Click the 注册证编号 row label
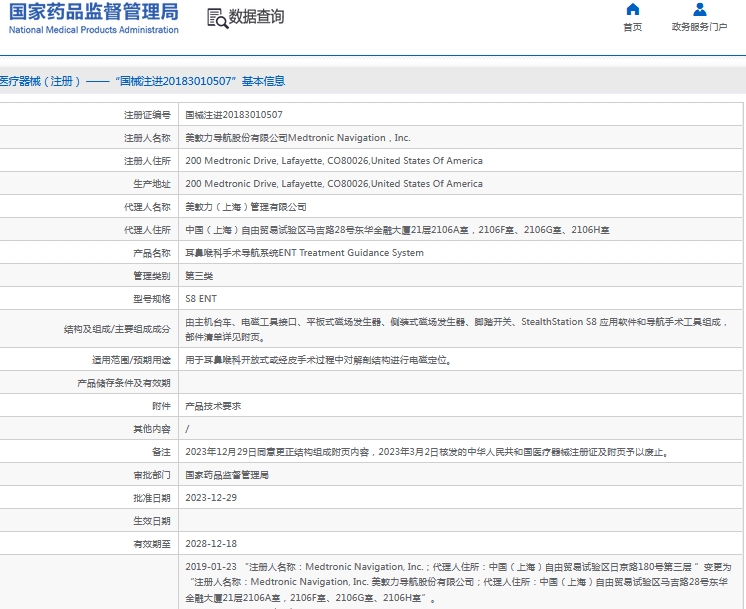The image size is (746, 609). tap(147, 115)
